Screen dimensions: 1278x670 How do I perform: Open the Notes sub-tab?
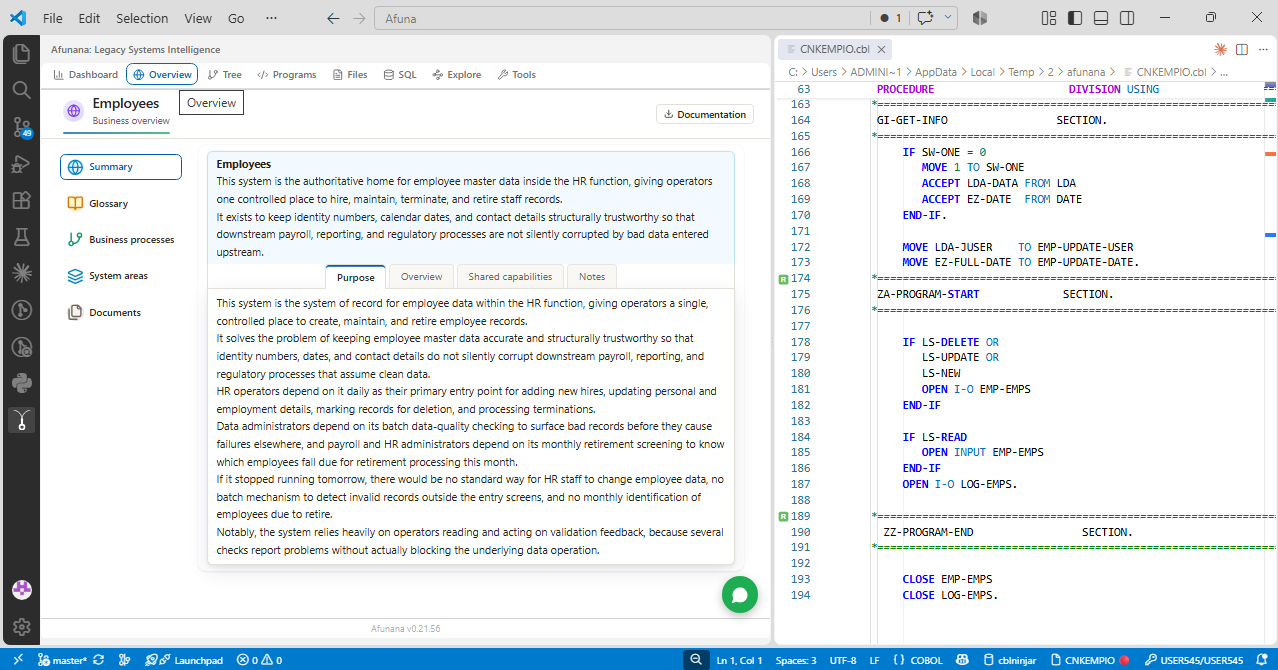(592, 277)
